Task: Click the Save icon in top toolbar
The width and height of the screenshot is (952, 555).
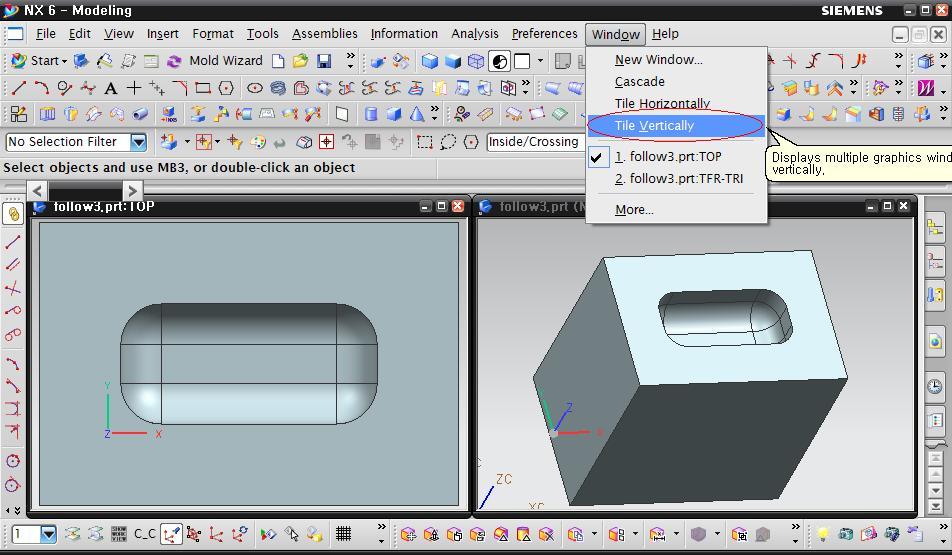Action: (323, 61)
